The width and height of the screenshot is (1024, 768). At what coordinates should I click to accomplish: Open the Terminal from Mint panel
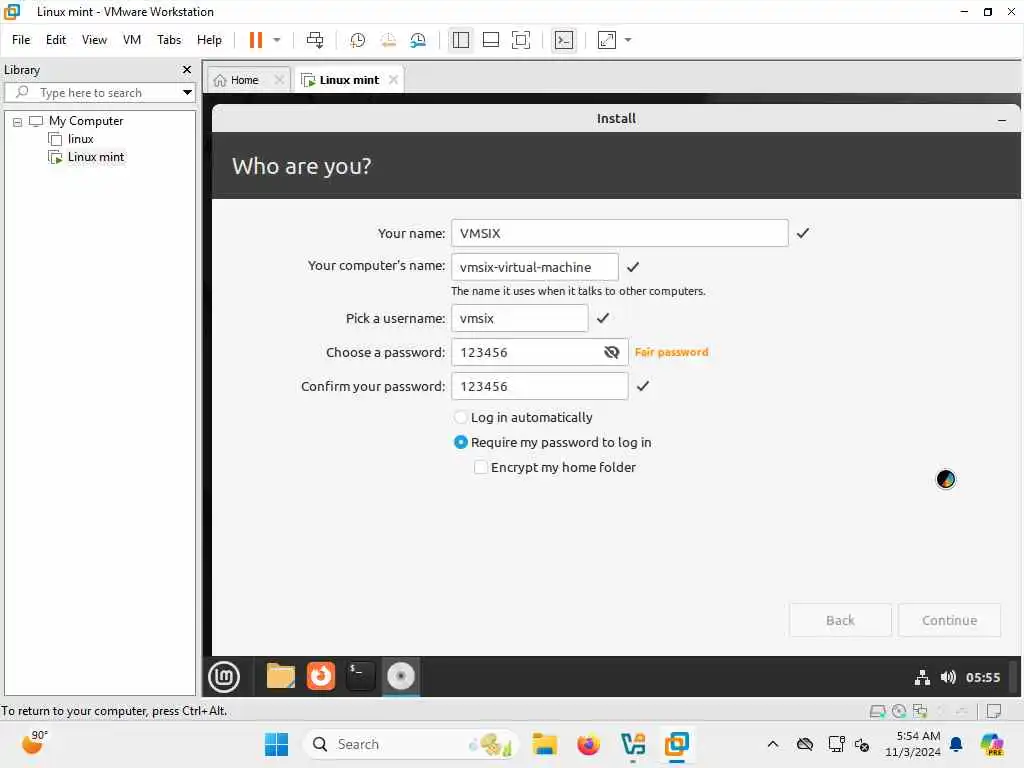pyautogui.click(x=360, y=677)
